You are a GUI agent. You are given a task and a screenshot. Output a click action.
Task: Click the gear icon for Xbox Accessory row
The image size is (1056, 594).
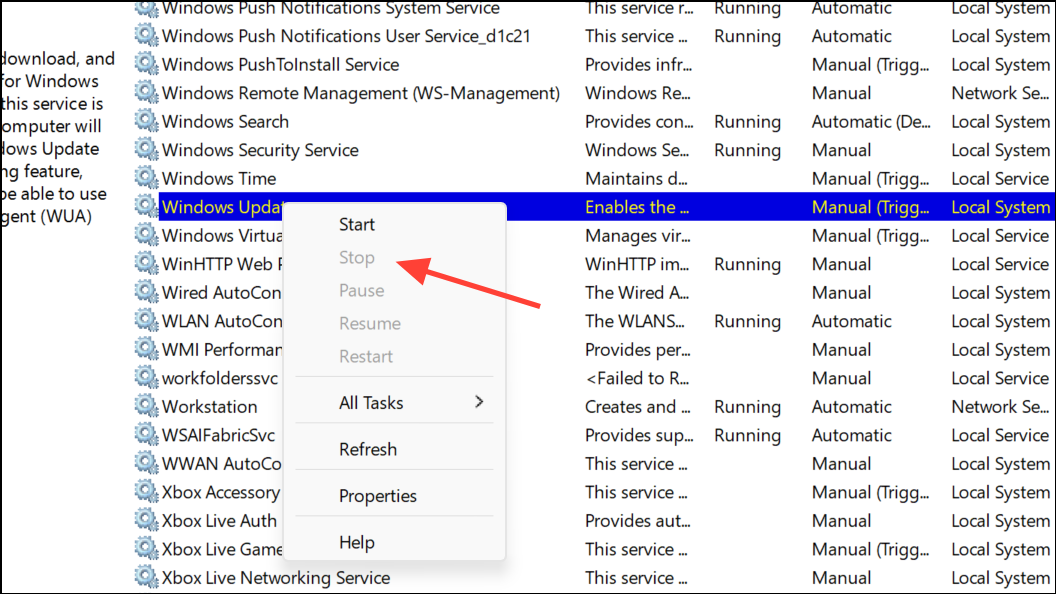pos(146,492)
